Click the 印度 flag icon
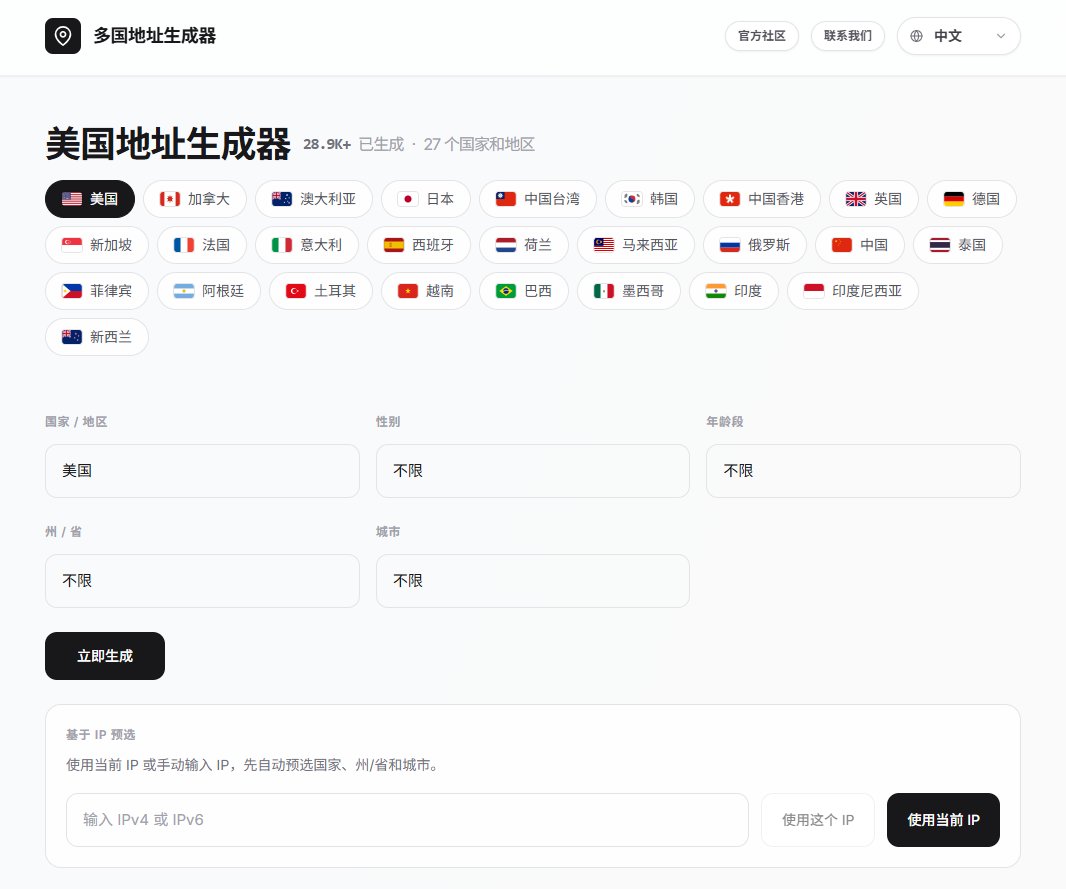This screenshot has height=889, width=1066. coord(715,291)
